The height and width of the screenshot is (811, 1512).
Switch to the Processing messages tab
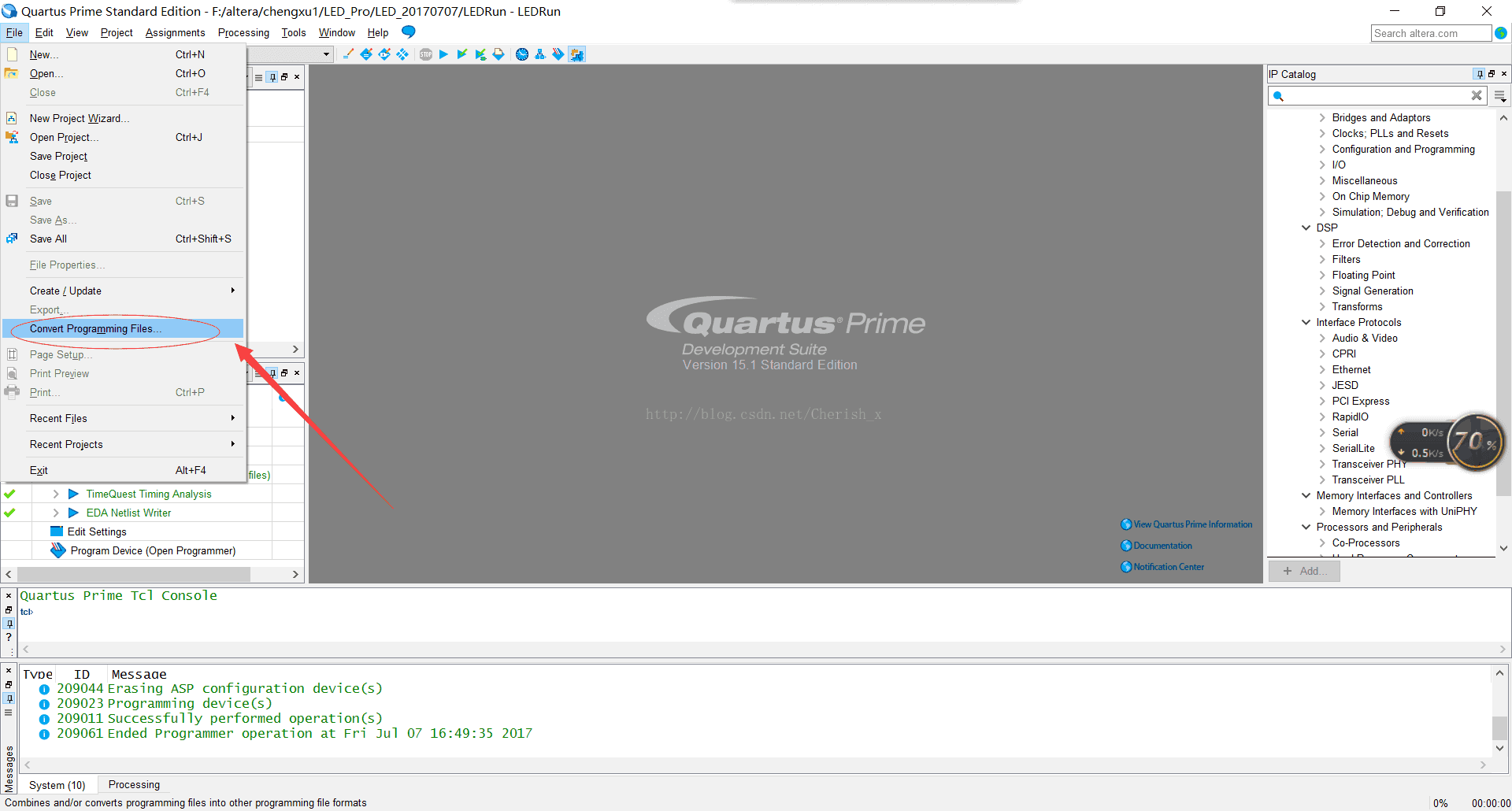[x=134, y=784]
